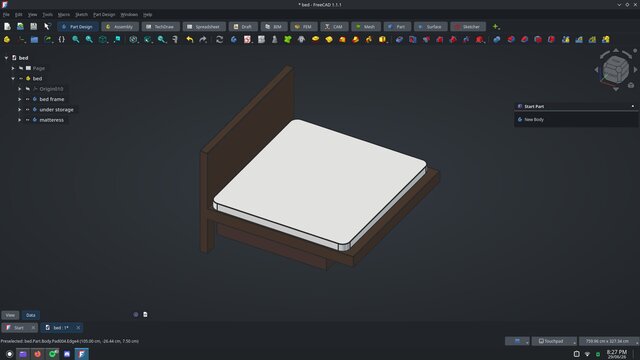Click the Fit All zoom icon

click(x=76, y=40)
